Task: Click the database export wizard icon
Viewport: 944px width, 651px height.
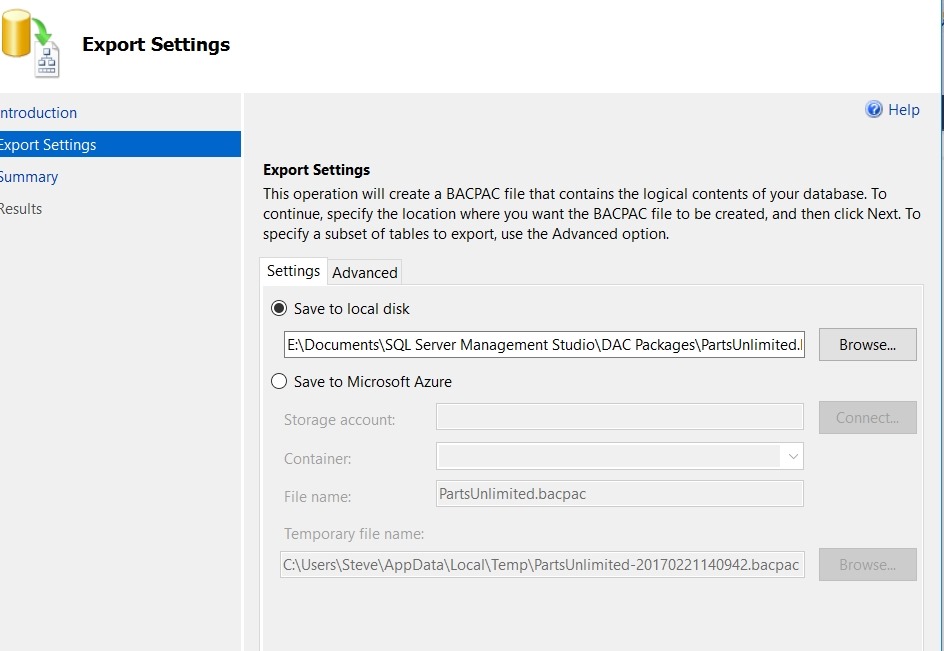Action: point(32,44)
